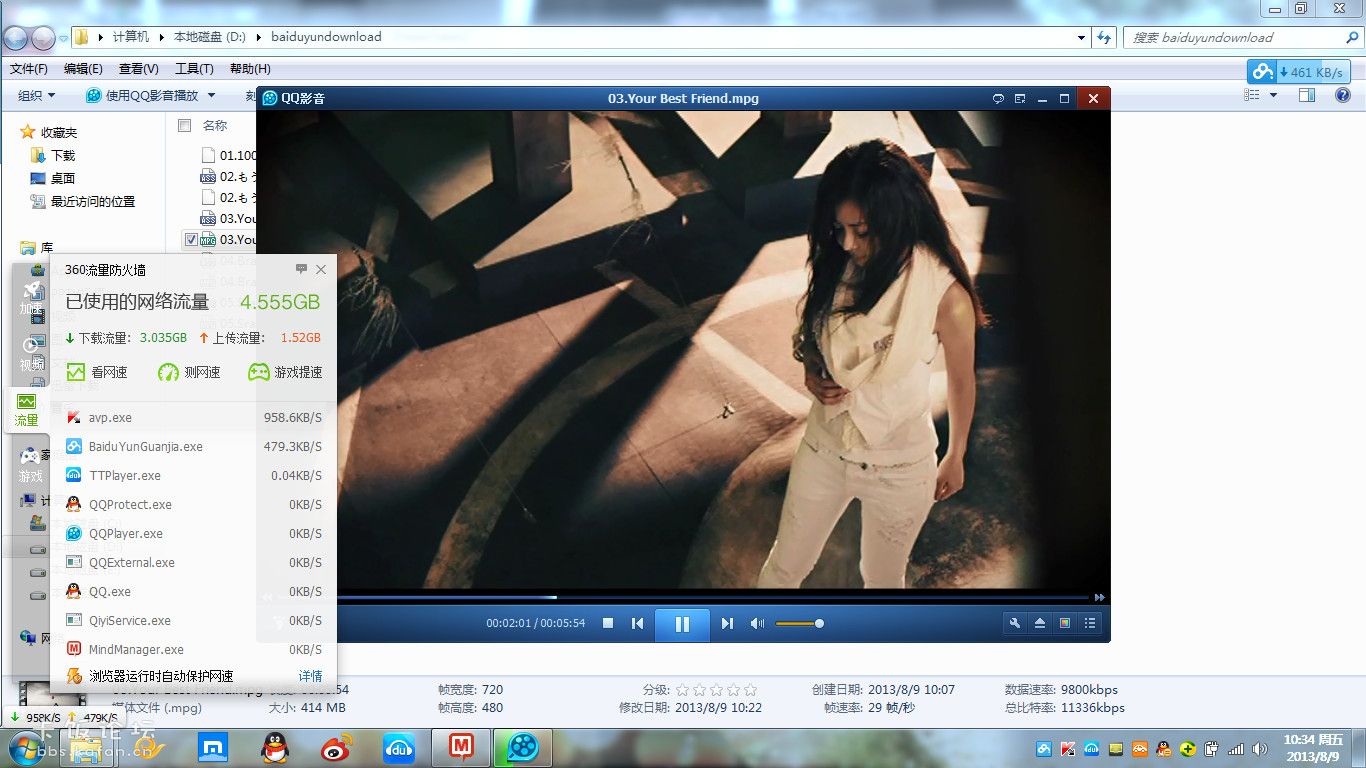Skip to next track in QQ影音
This screenshot has width=1366, height=768.
coord(727,624)
